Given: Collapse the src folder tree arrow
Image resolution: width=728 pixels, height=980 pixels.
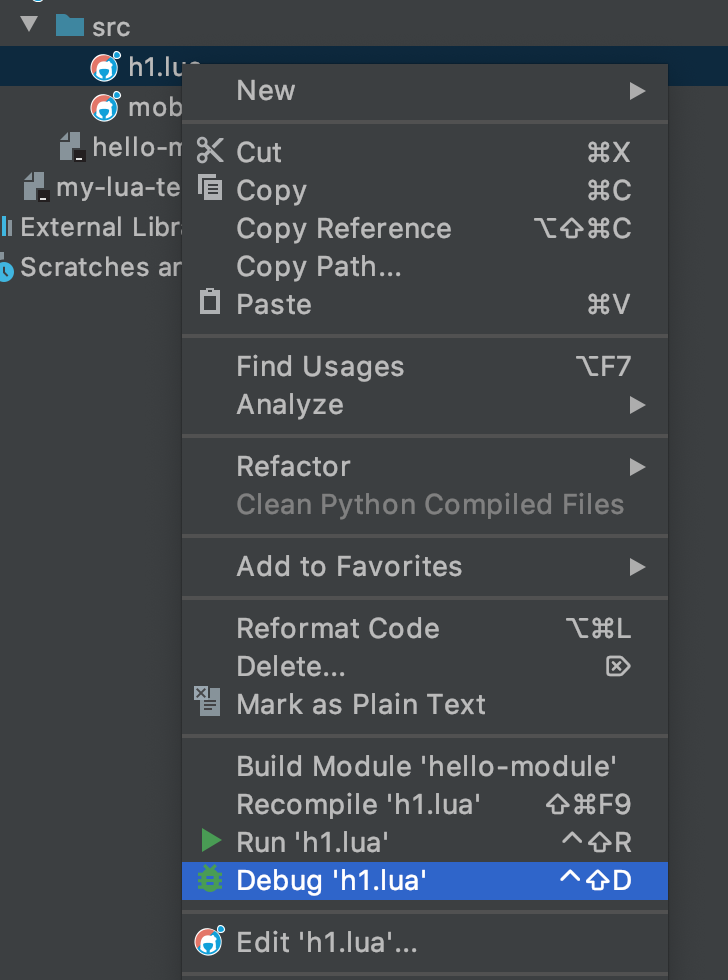Looking at the screenshot, I should pos(28,24).
